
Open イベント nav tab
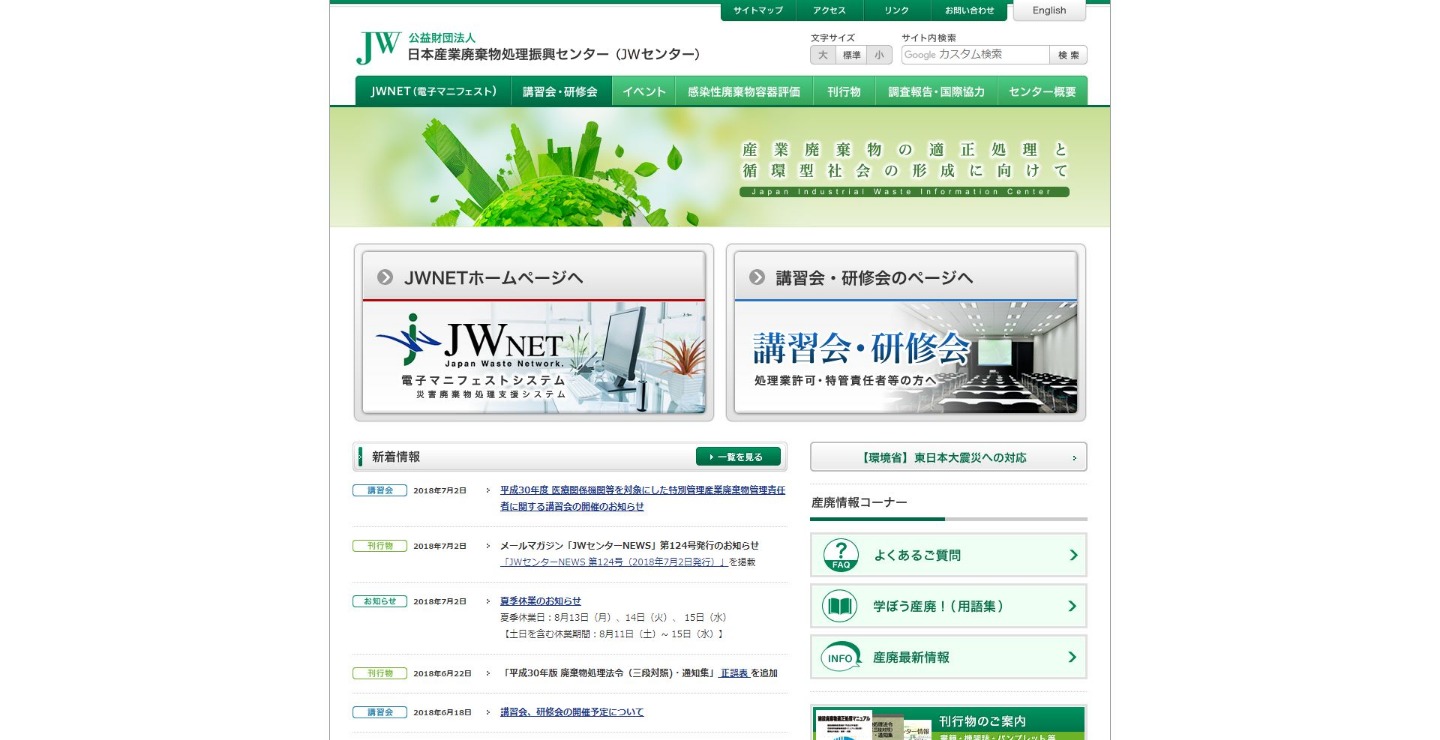644,91
